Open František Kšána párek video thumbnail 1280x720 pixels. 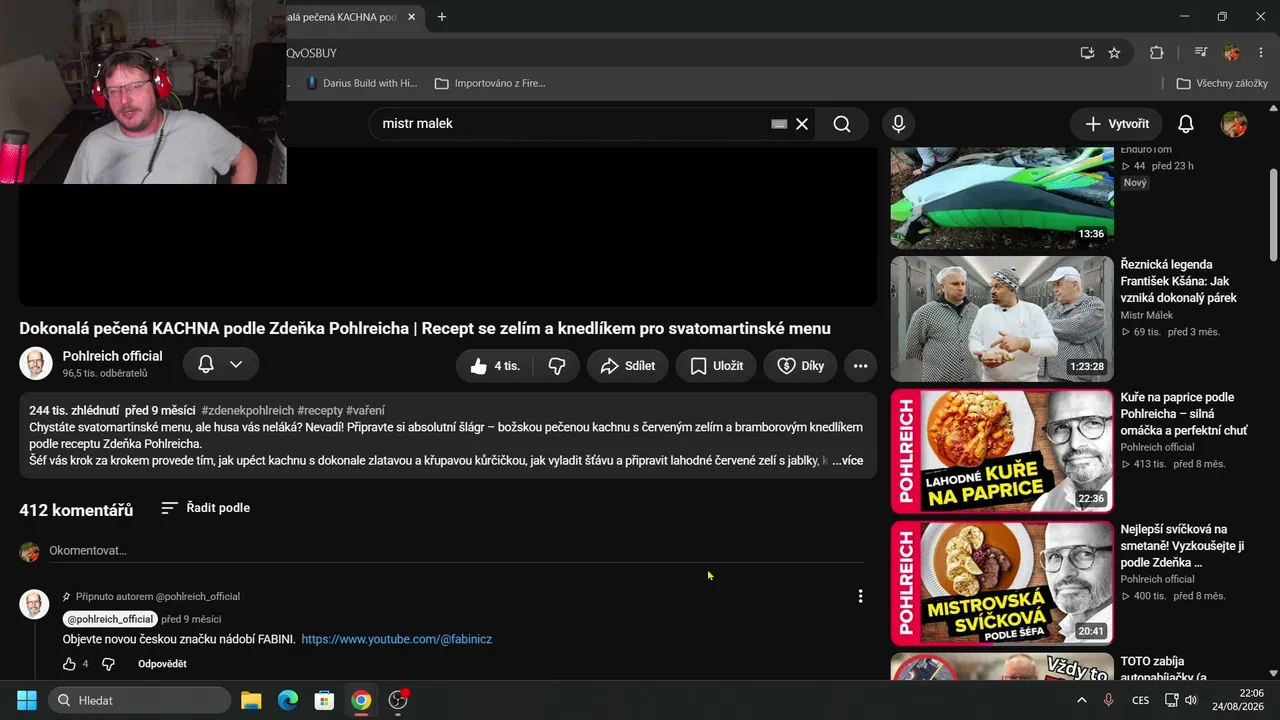coord(1002,319)
